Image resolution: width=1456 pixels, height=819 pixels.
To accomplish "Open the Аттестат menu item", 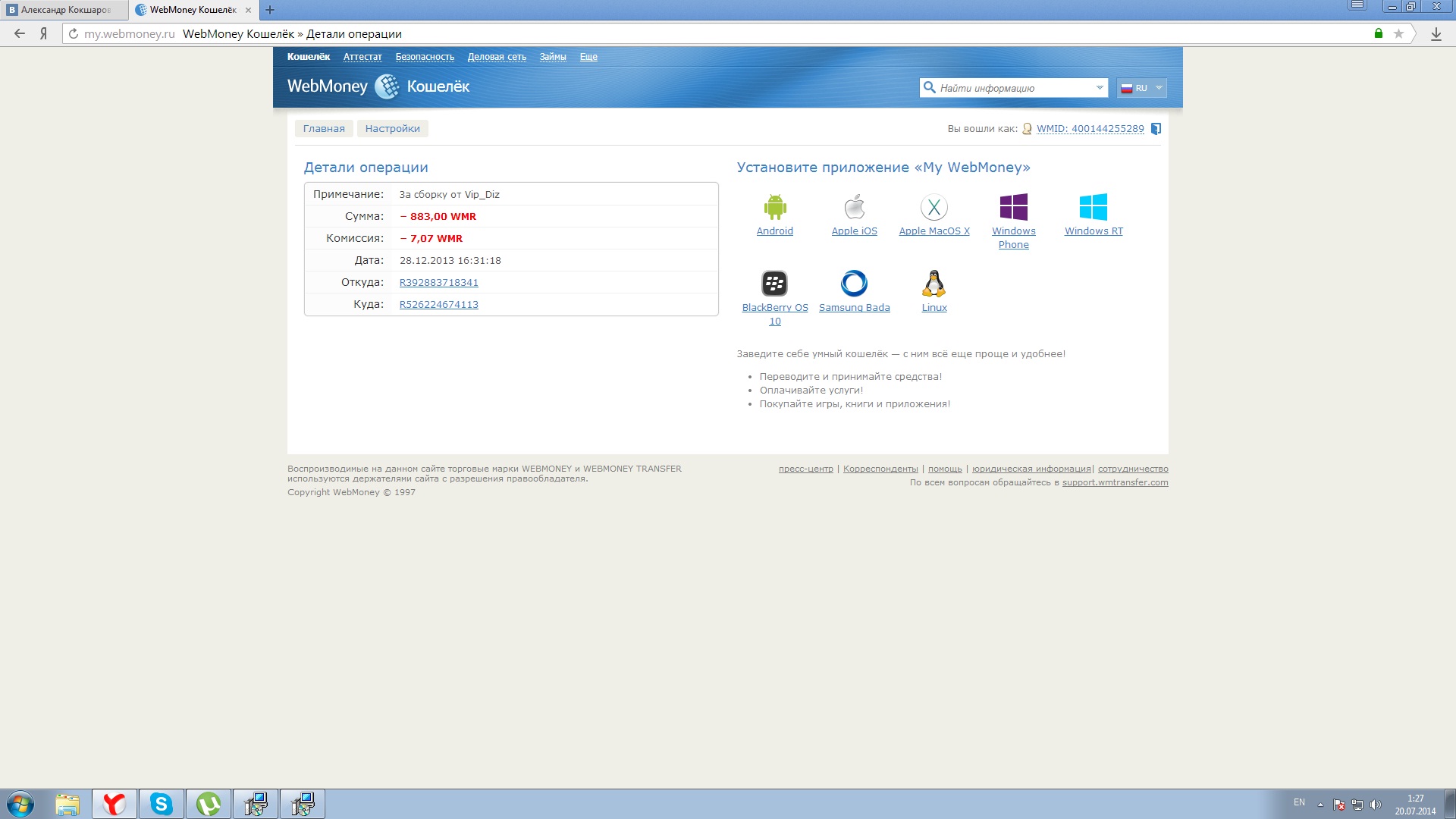I will (x=362, y=57).
